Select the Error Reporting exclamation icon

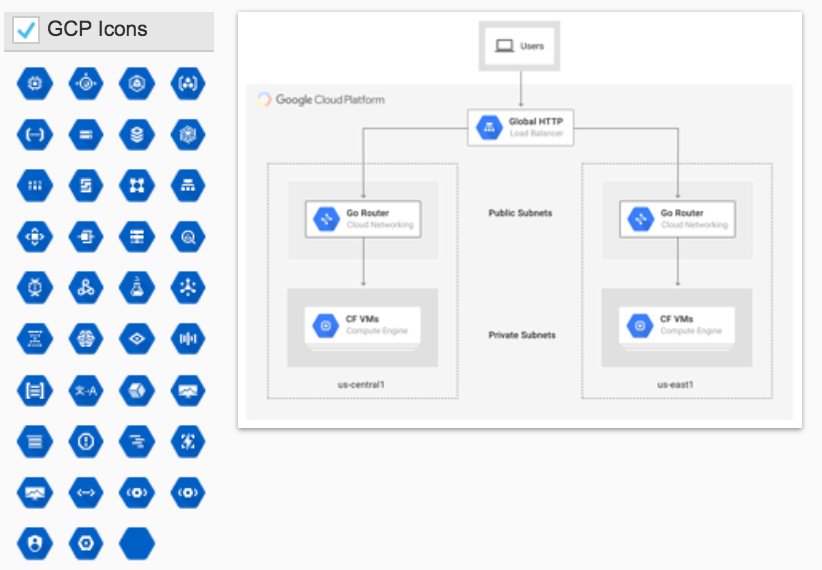(86, 442)
